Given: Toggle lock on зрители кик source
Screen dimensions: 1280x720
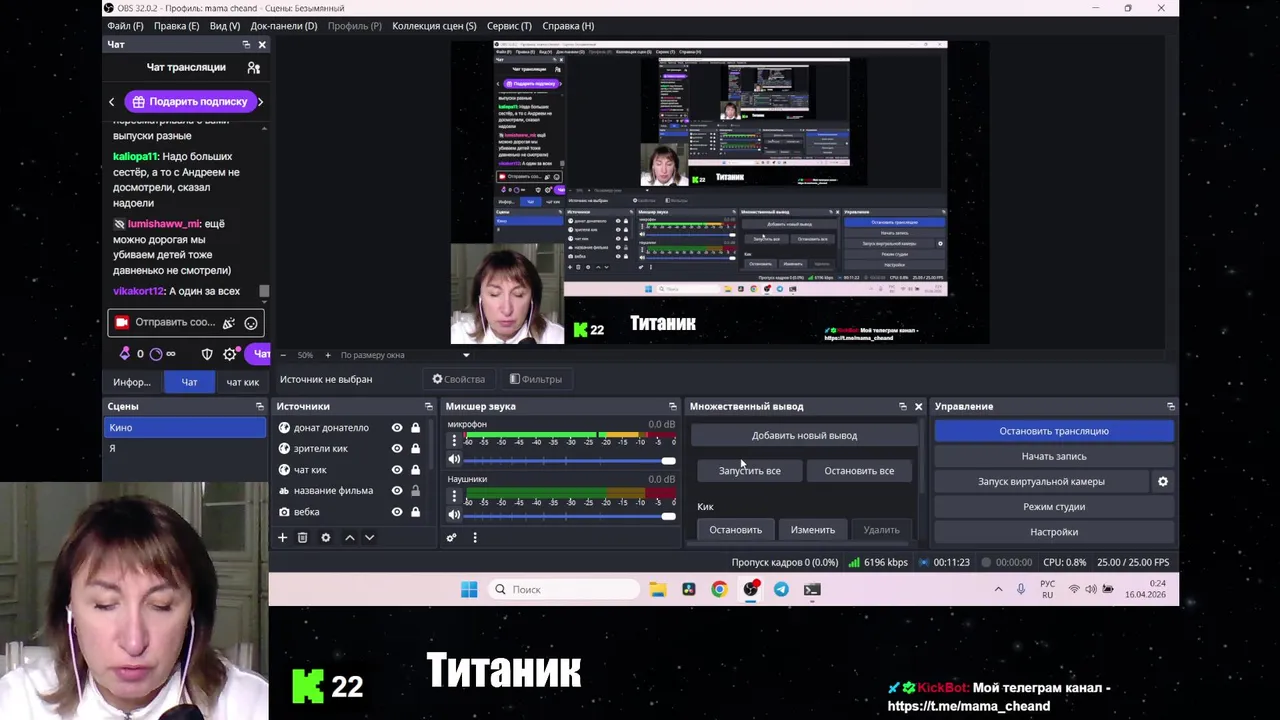Looking at the screenshot, I should (x=415, y=449).
